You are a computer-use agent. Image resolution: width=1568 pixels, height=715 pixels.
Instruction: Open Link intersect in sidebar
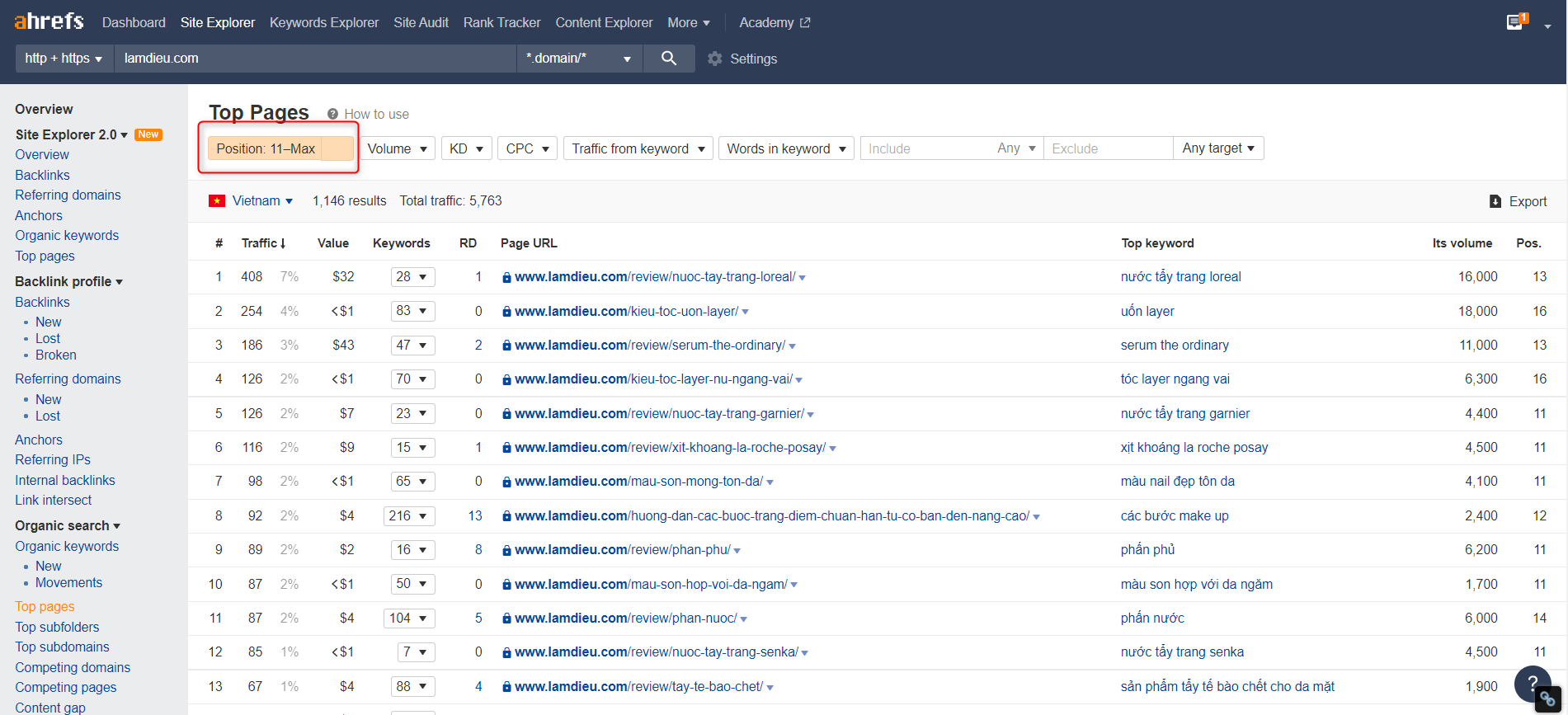pyautogui.click(x=53, y=500)
